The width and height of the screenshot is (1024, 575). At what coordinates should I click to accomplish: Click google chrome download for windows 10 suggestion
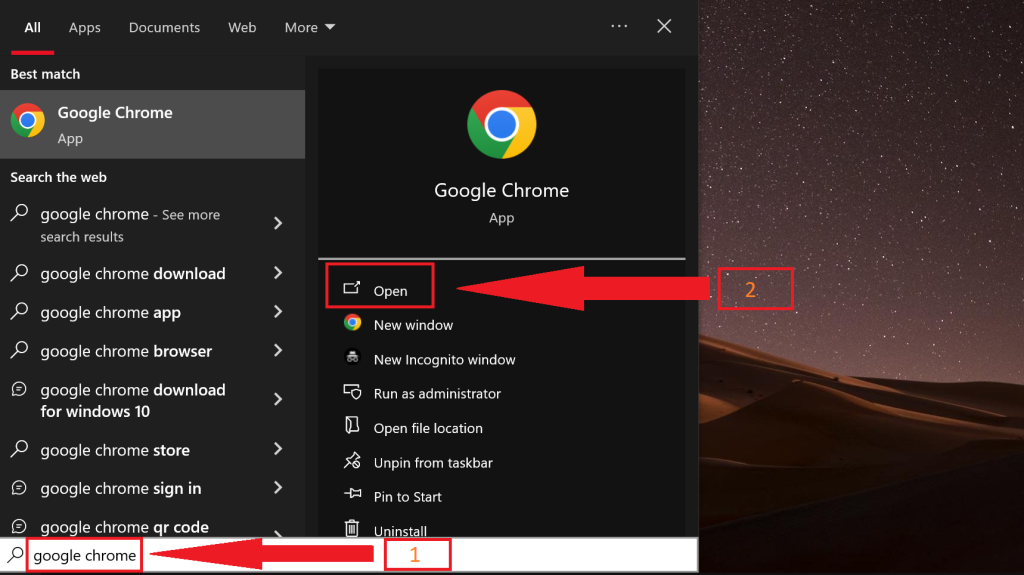pos(133,400)
